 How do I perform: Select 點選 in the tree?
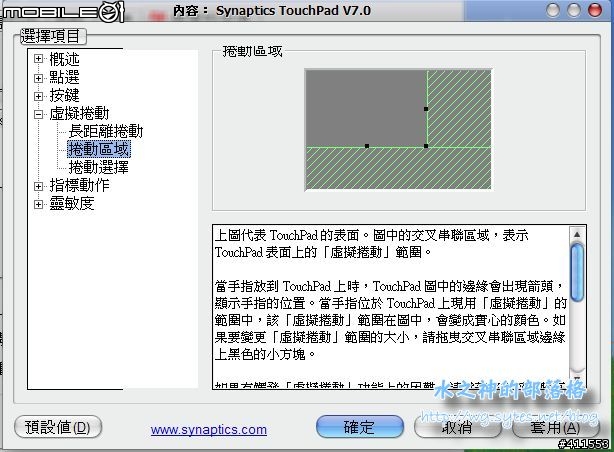[64, 77]
